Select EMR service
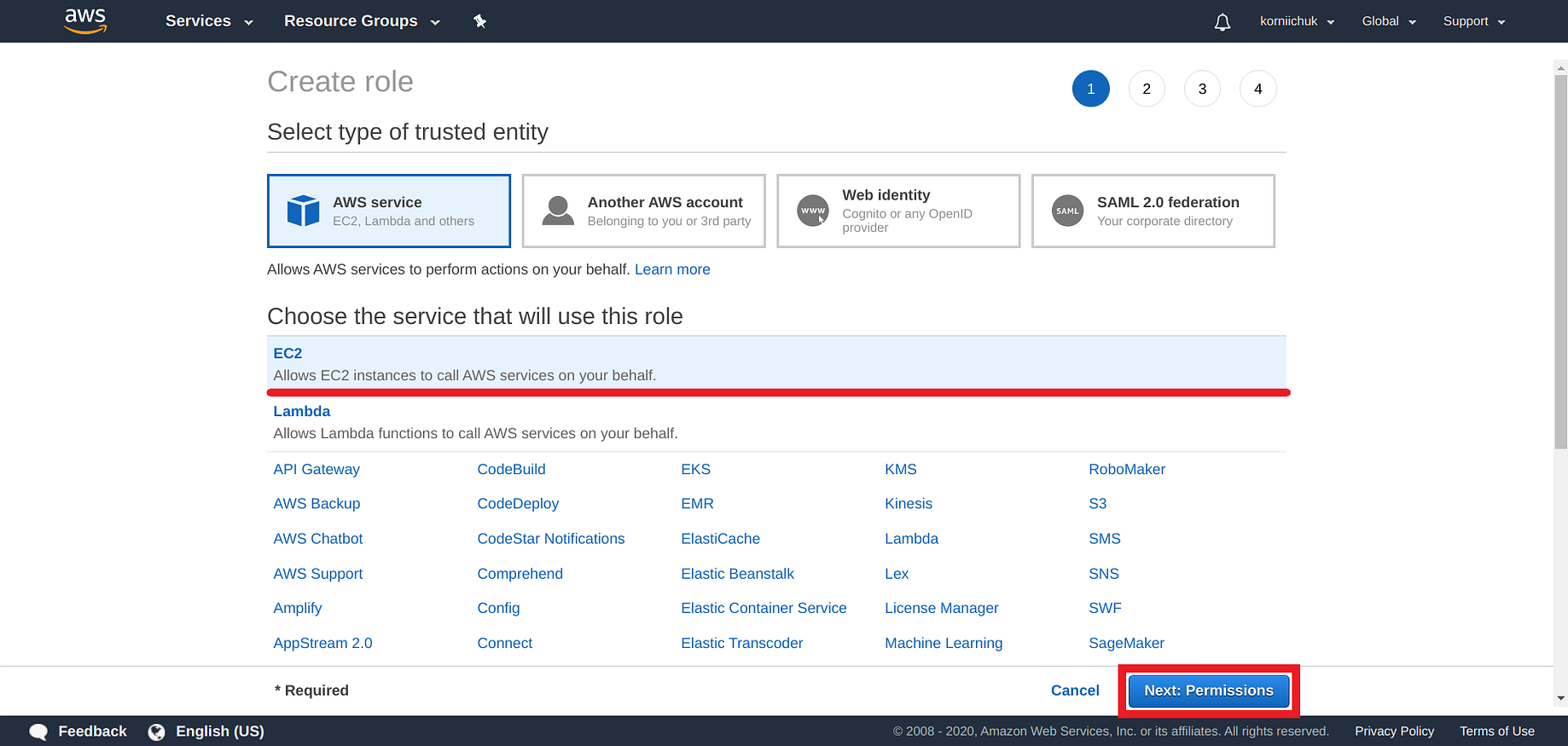 pyautogui.click(x=697, y=504)
